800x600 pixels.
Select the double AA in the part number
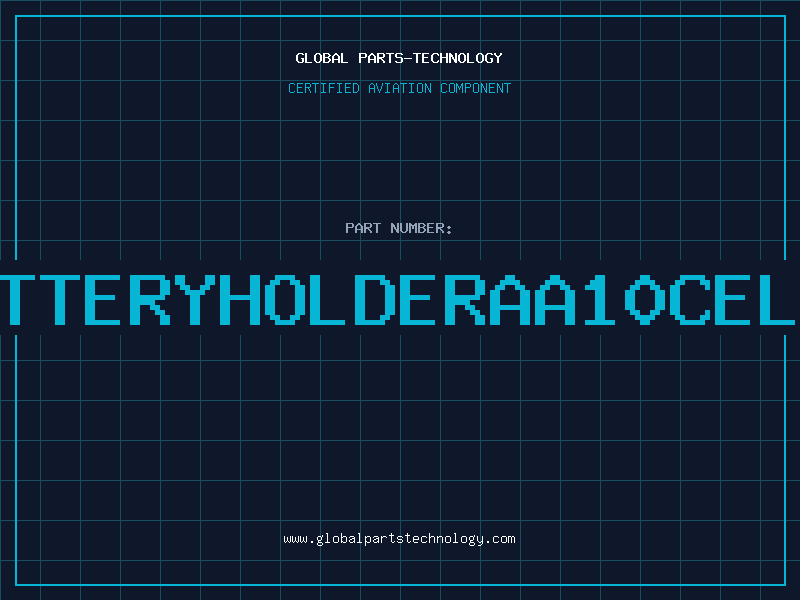(530, 297)
